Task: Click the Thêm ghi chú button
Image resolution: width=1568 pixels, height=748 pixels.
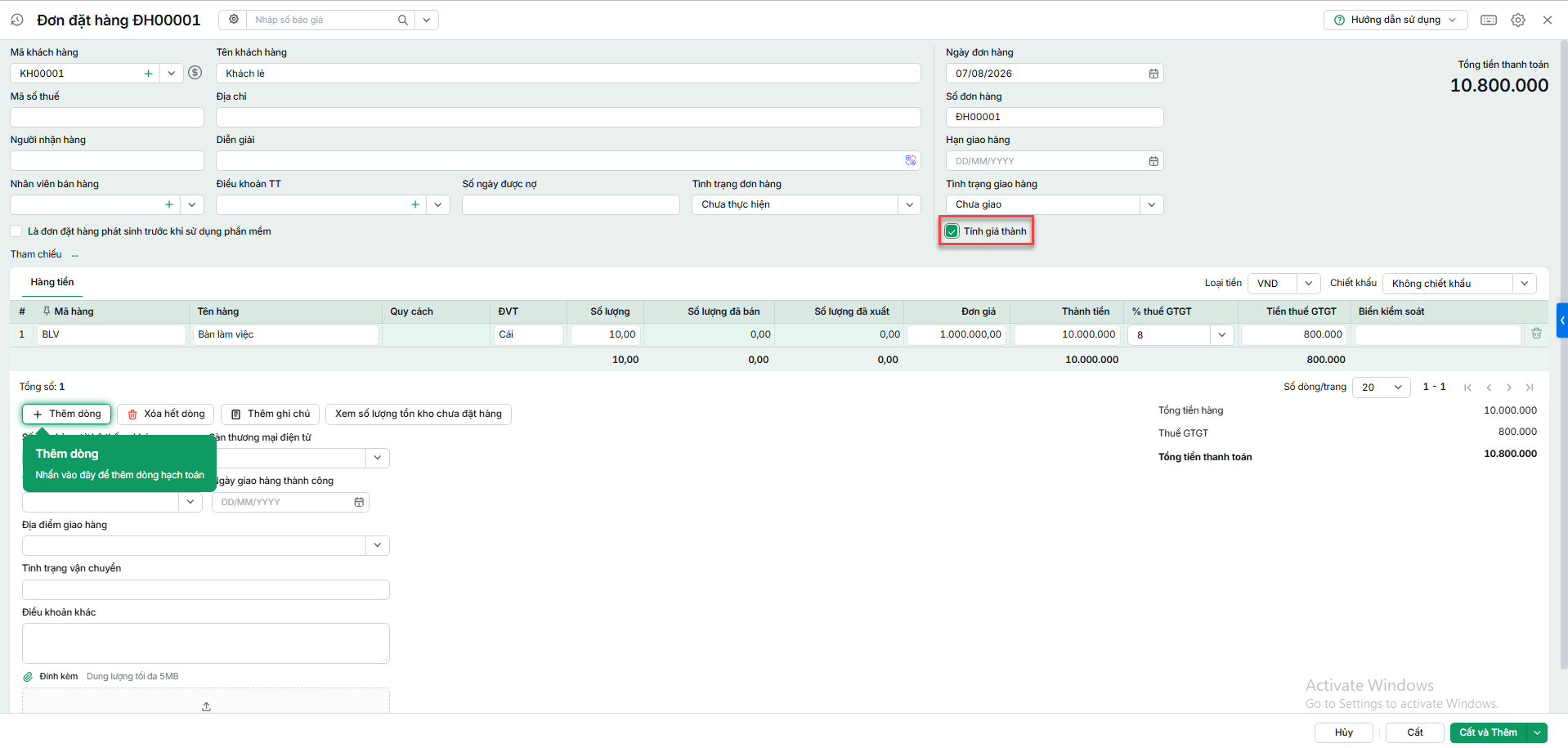Action: pyautogui.click(x=271, y=414)
